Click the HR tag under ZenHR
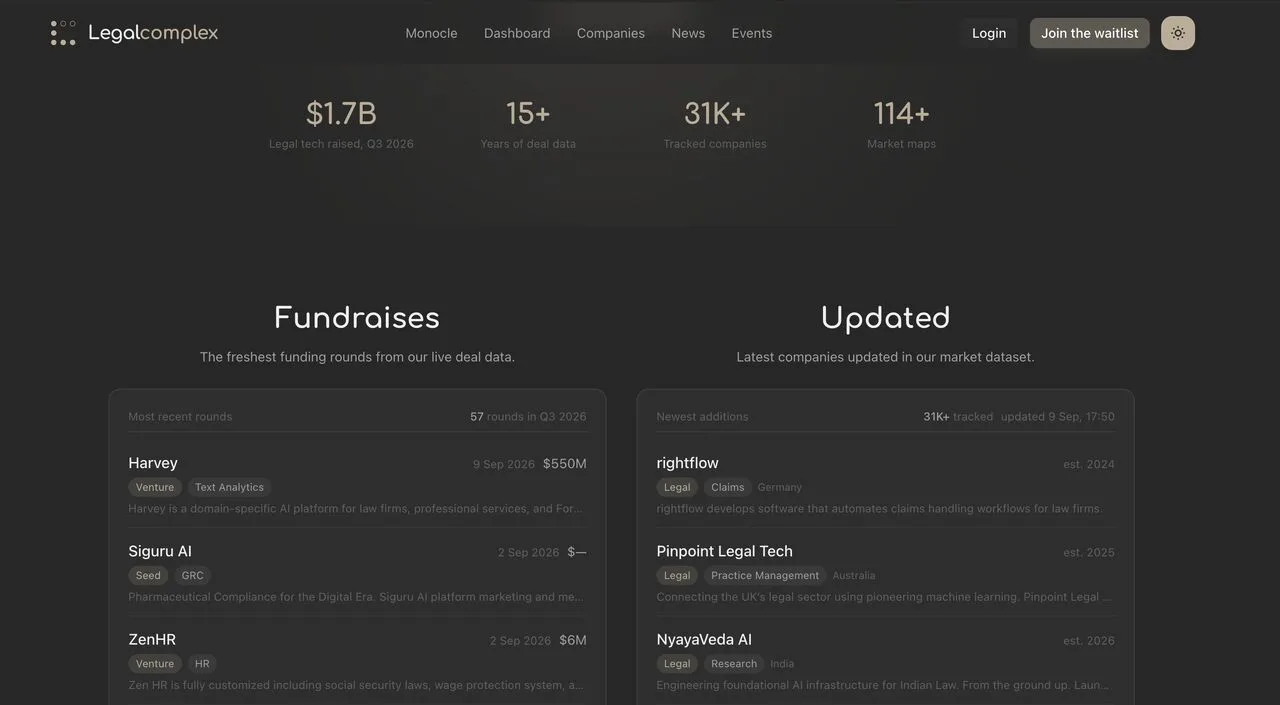The image size is (1280, 705). [202, 663]
